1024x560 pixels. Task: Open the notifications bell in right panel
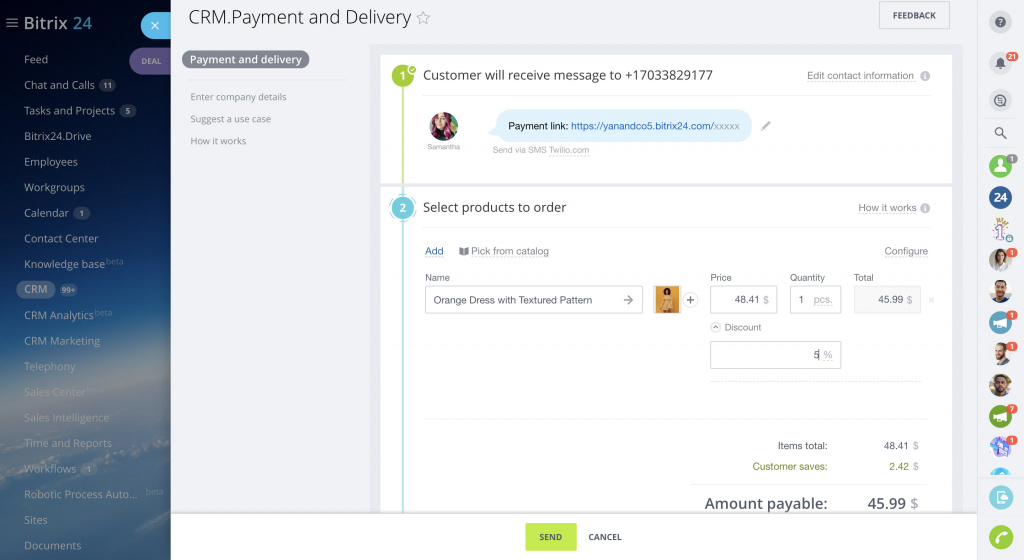1000,64
